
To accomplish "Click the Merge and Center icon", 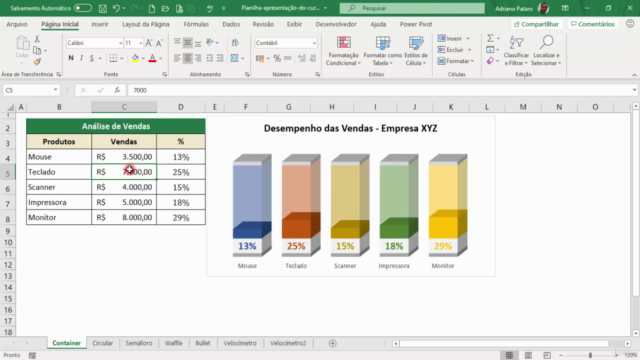I will 234,58.
